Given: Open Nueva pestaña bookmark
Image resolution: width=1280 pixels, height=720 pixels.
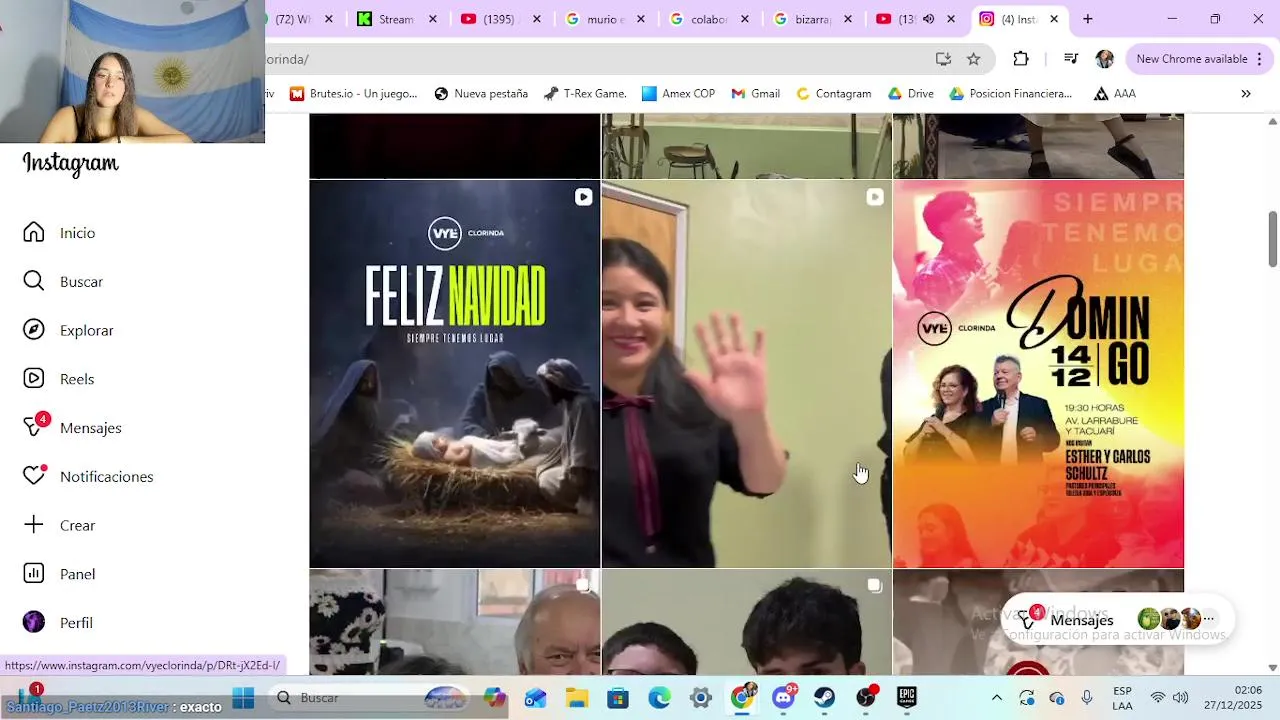Looking at the screenshot, I should tap(481, 94).
